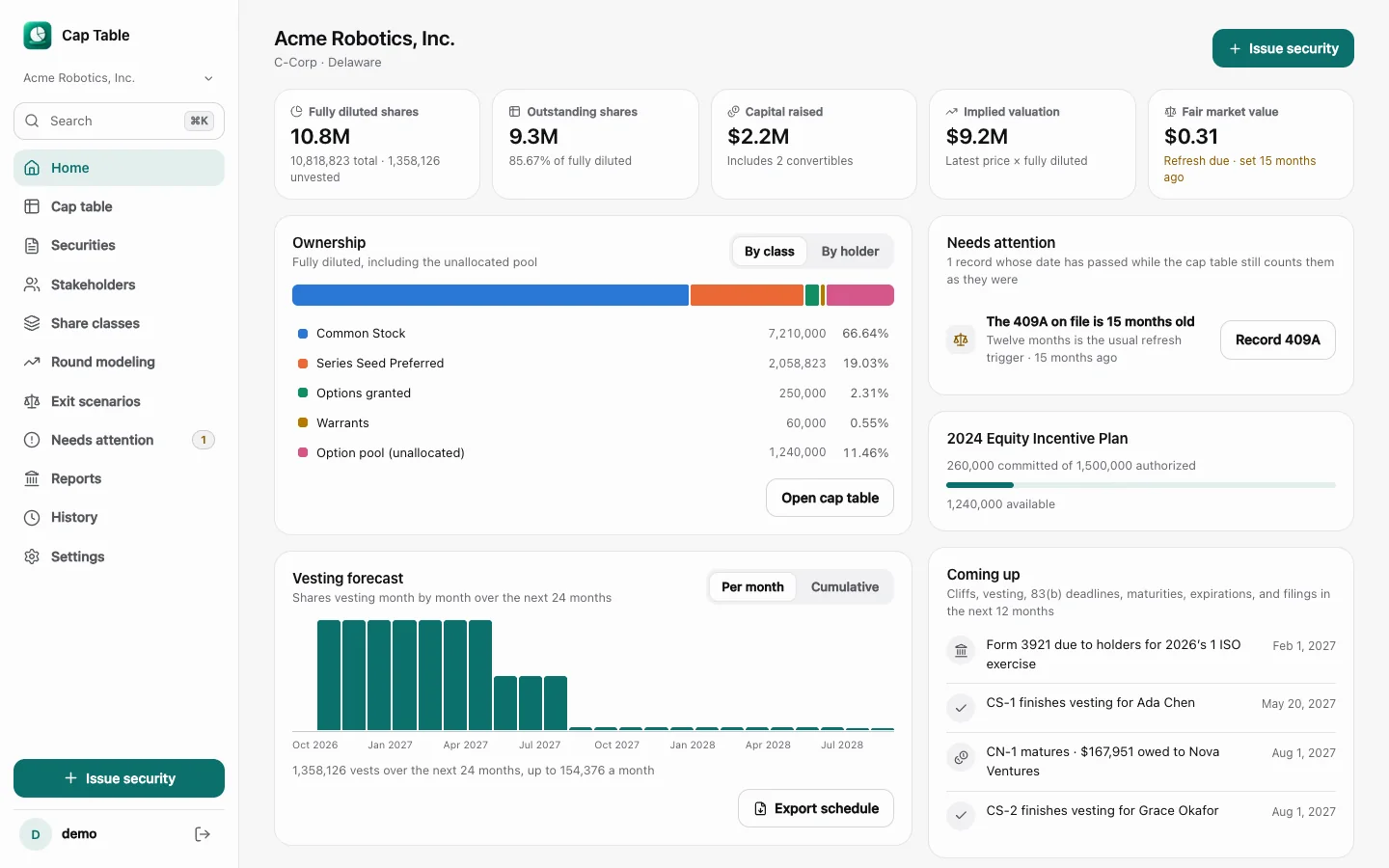Click the Needs attention count badge
Image resolution: width=1389 pixels, height=868 pixels.
point(204,440)
